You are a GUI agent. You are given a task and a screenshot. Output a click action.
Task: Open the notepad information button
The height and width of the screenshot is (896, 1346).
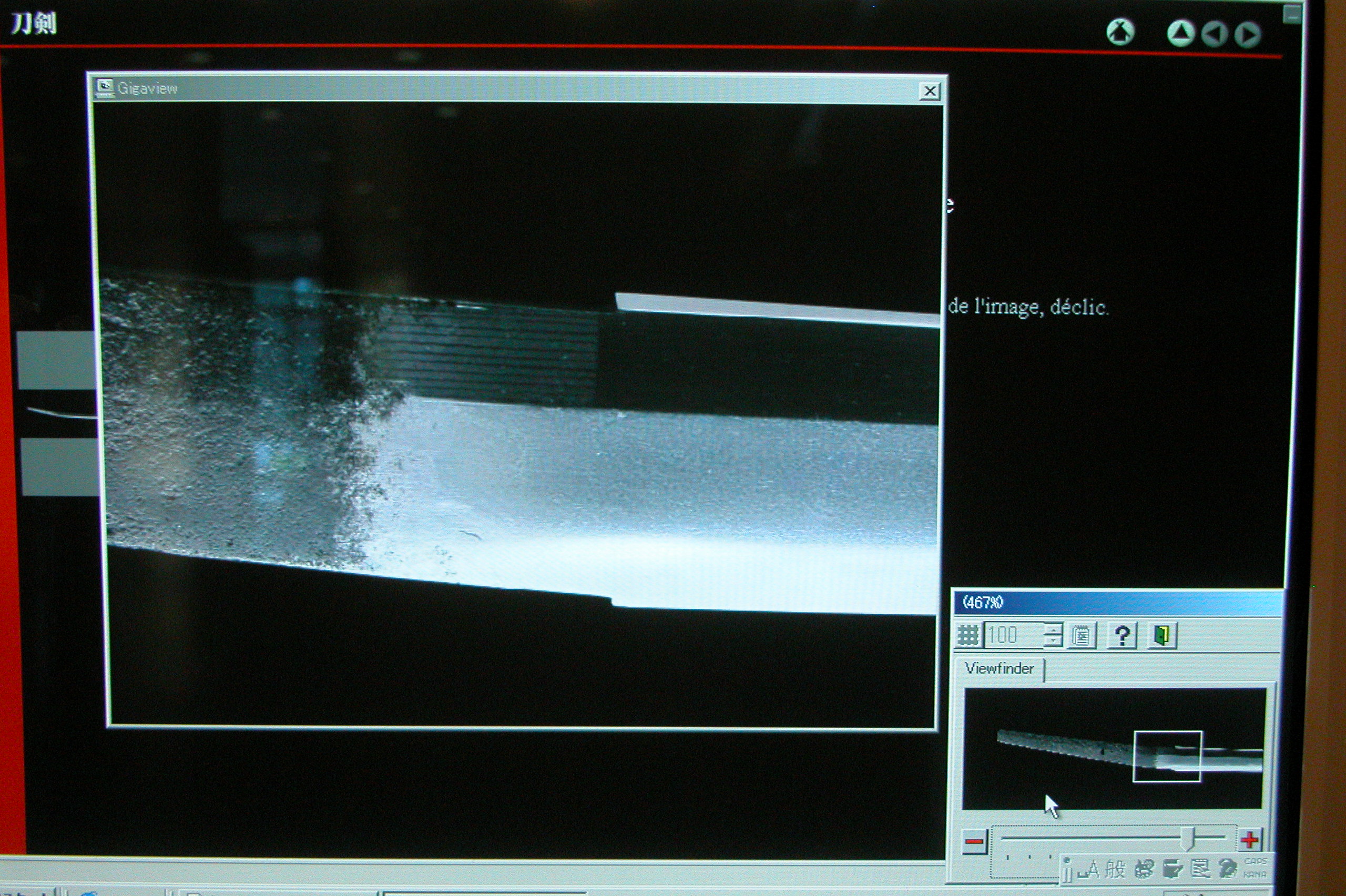(1082, 635)
